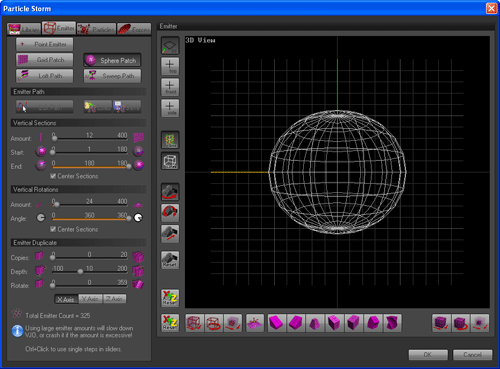
Task: Select the camera orbit tool
Action: coord(170,192)
